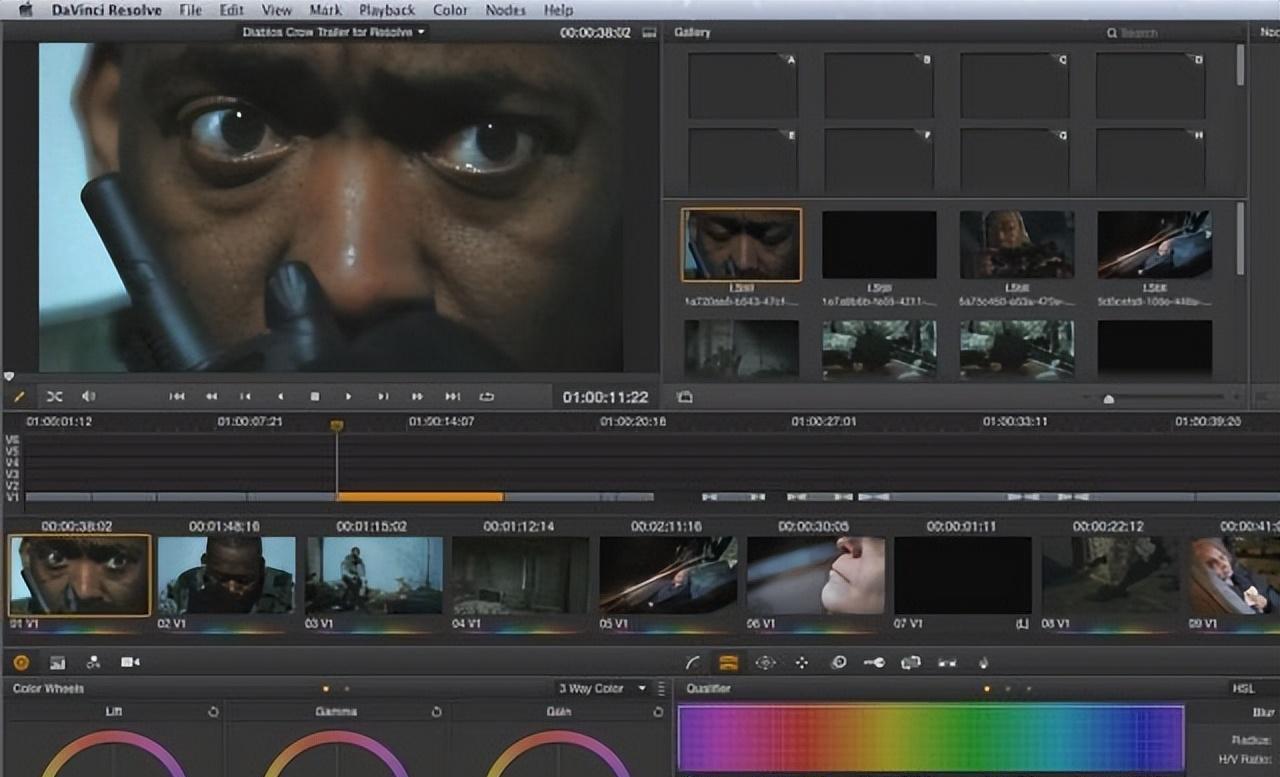
Task: Open the DaVinci Resolve application menu
Action: click(x=107, y=10)
